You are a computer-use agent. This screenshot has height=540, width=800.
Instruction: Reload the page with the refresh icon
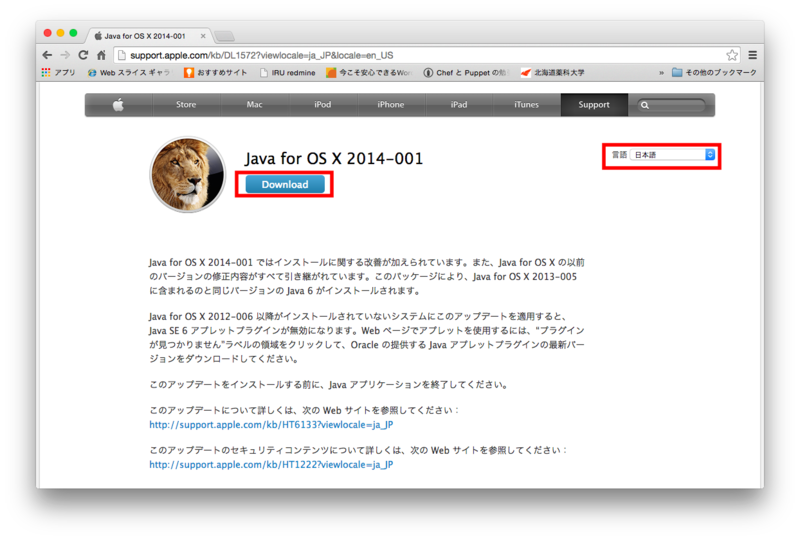[x=83, y=55]
